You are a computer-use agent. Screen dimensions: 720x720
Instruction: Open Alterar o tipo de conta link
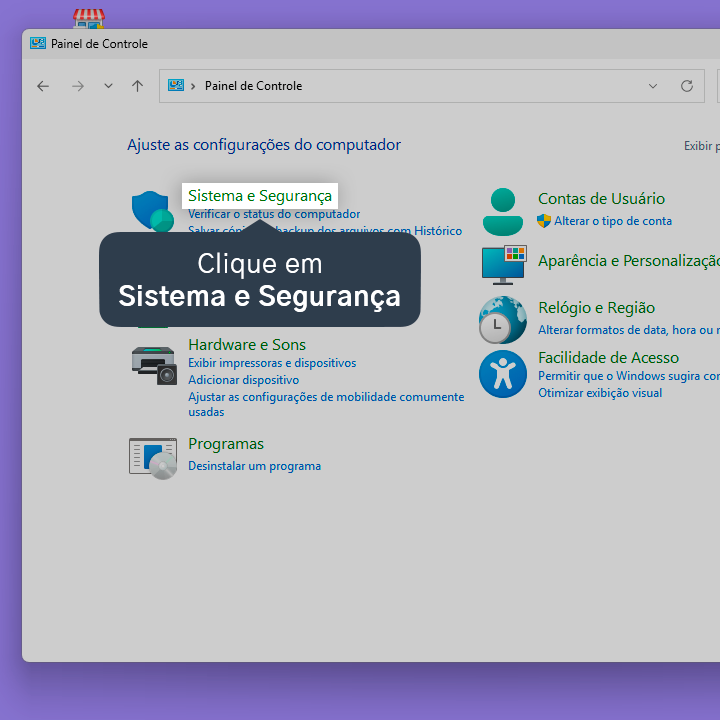(613, 221)
